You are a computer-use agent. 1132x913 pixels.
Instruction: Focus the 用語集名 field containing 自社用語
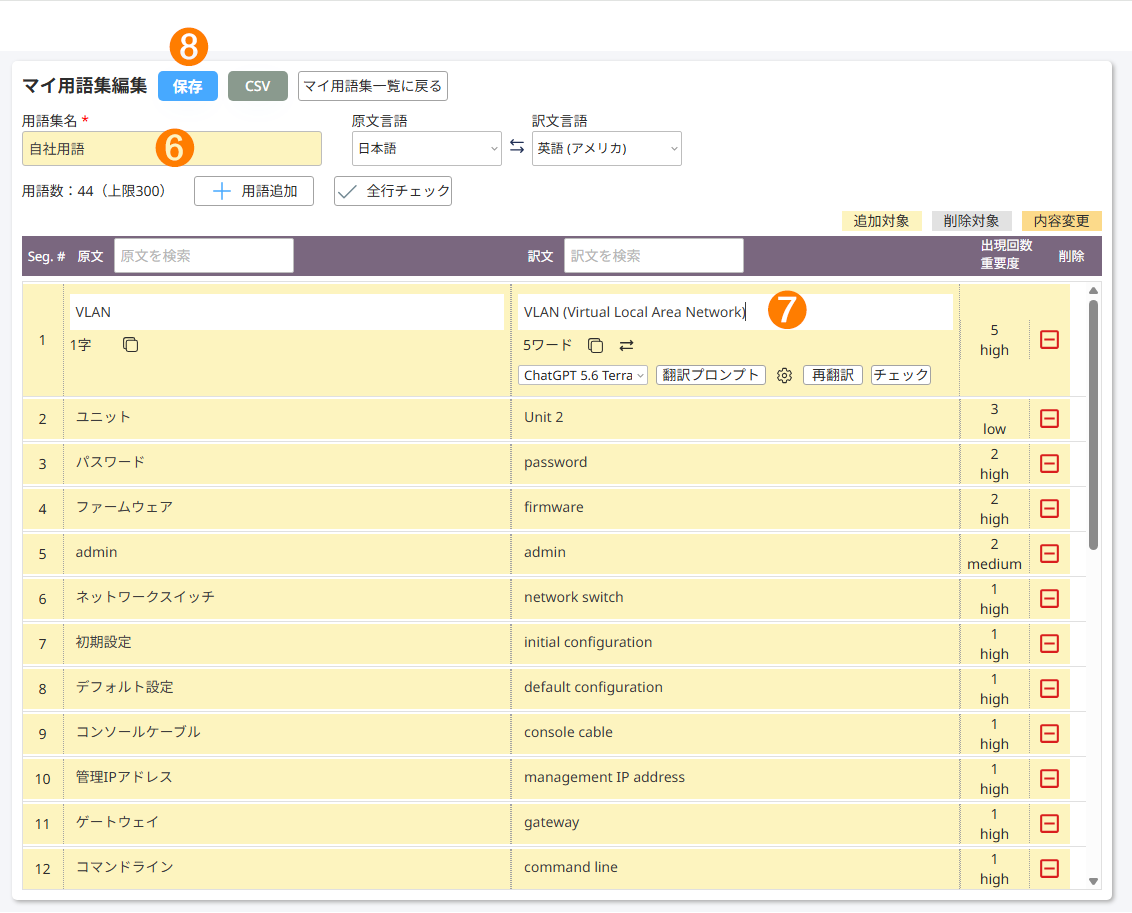click(172, 149)
